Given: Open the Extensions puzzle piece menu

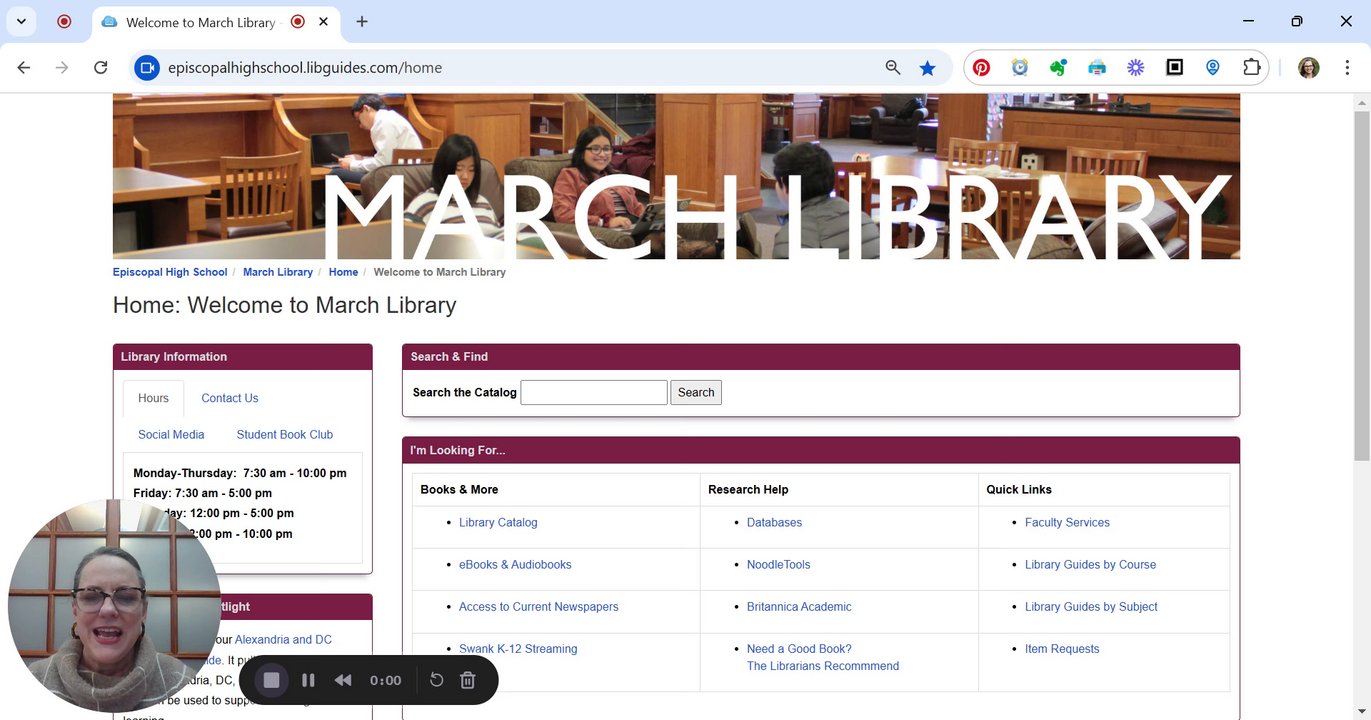Looking at the screenshot, I should (1251, 67).
